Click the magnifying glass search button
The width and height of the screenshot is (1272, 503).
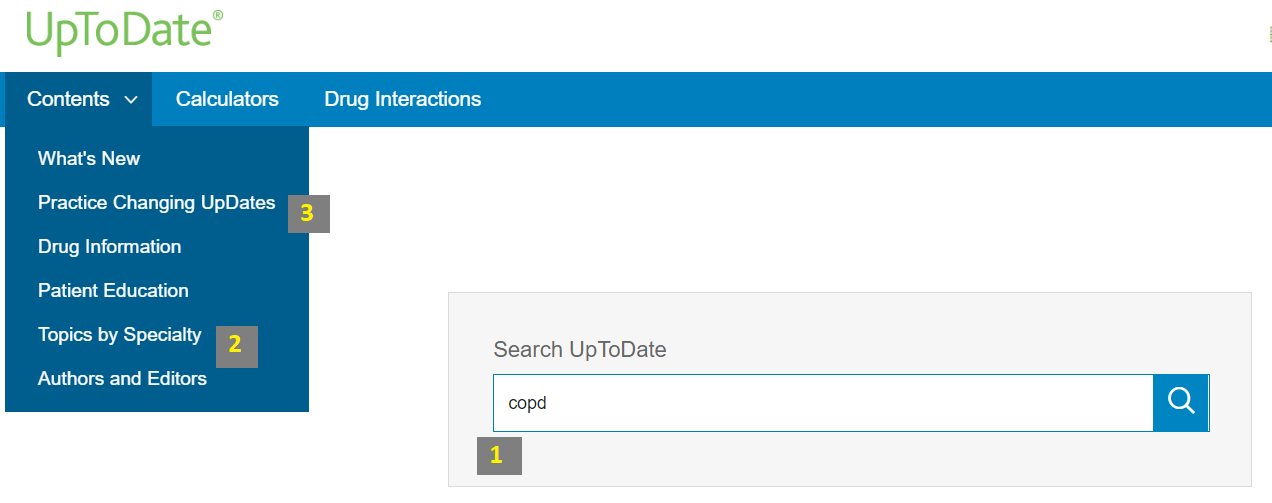point(1181,403)
